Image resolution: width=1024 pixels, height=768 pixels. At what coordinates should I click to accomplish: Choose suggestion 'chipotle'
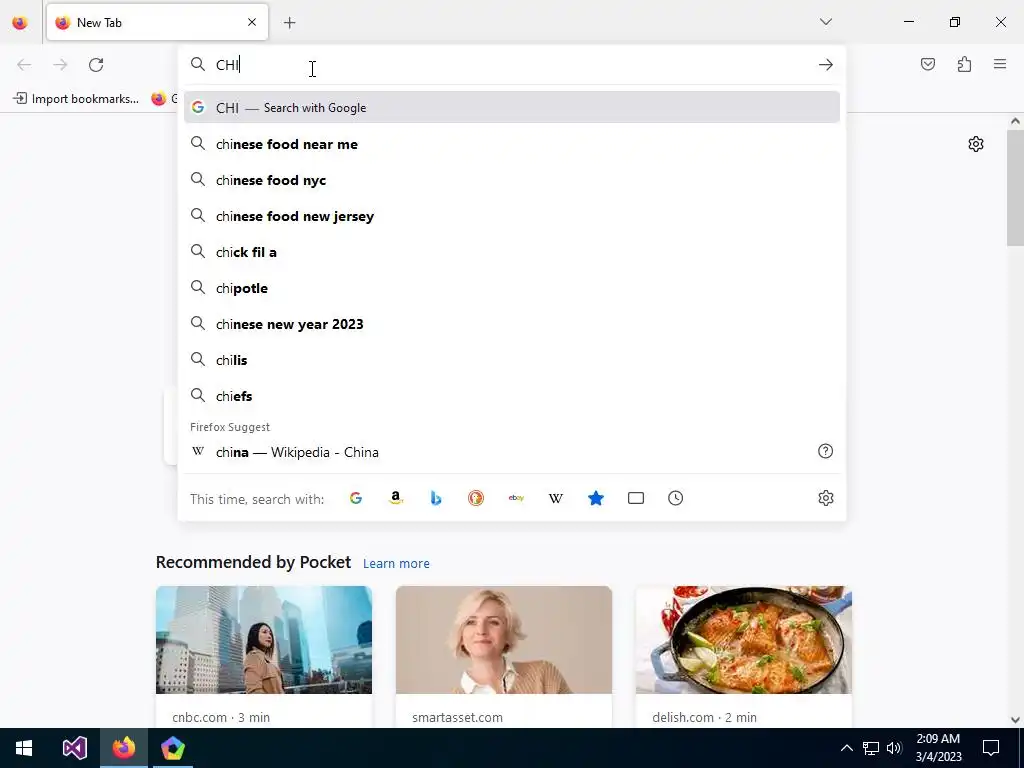point(511,288)
